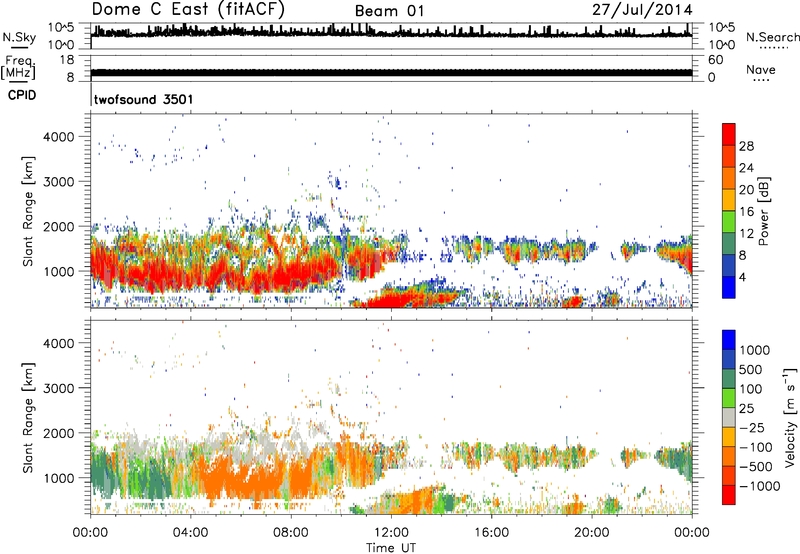Click the 'Power [dB]' color bar title
The image size is (800, 554).
[764, 211]
